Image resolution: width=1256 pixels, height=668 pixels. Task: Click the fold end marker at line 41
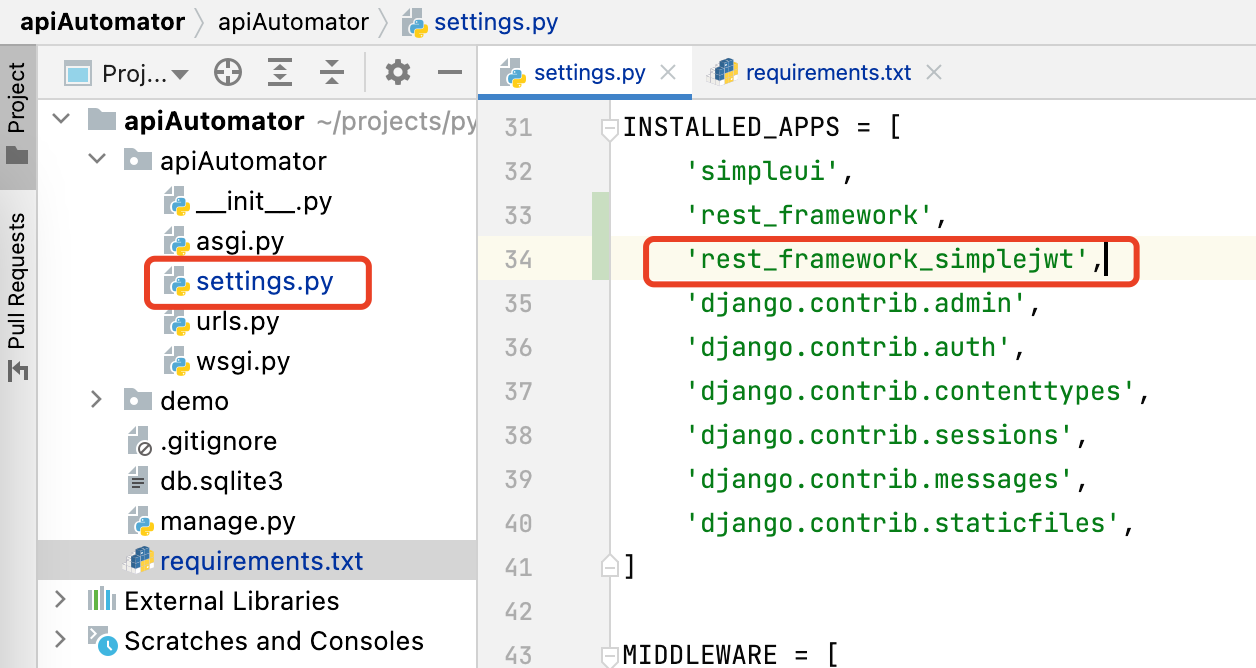[x=609, y=567]
